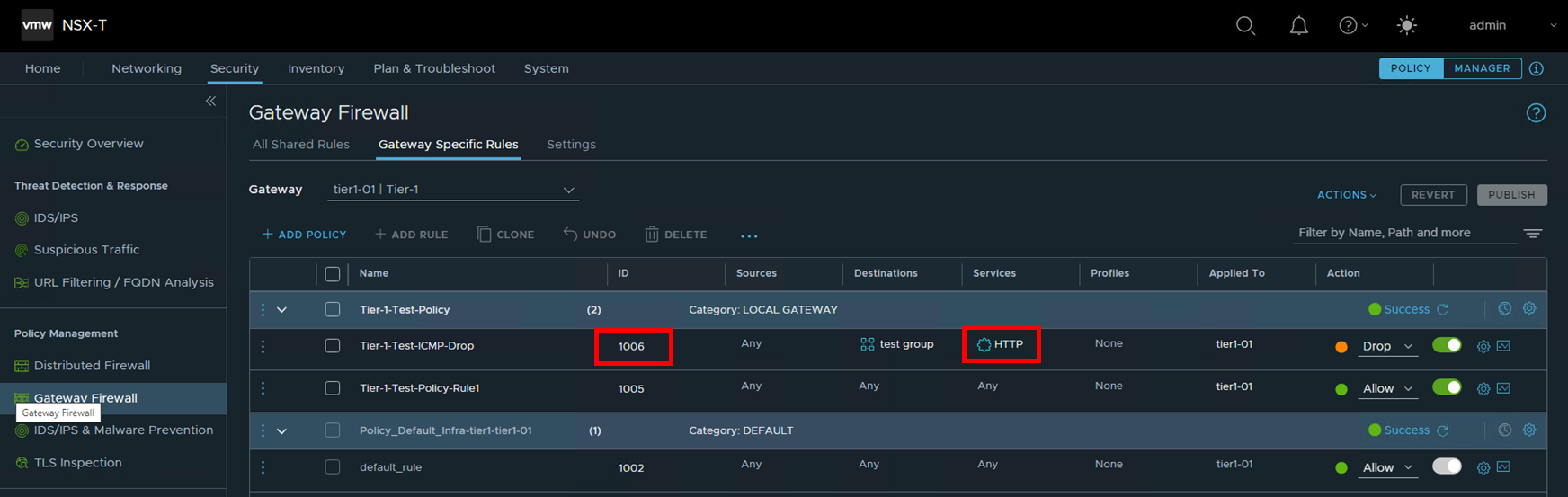
Task: Go to the Networking menu
Action: (x=147, y=68)
